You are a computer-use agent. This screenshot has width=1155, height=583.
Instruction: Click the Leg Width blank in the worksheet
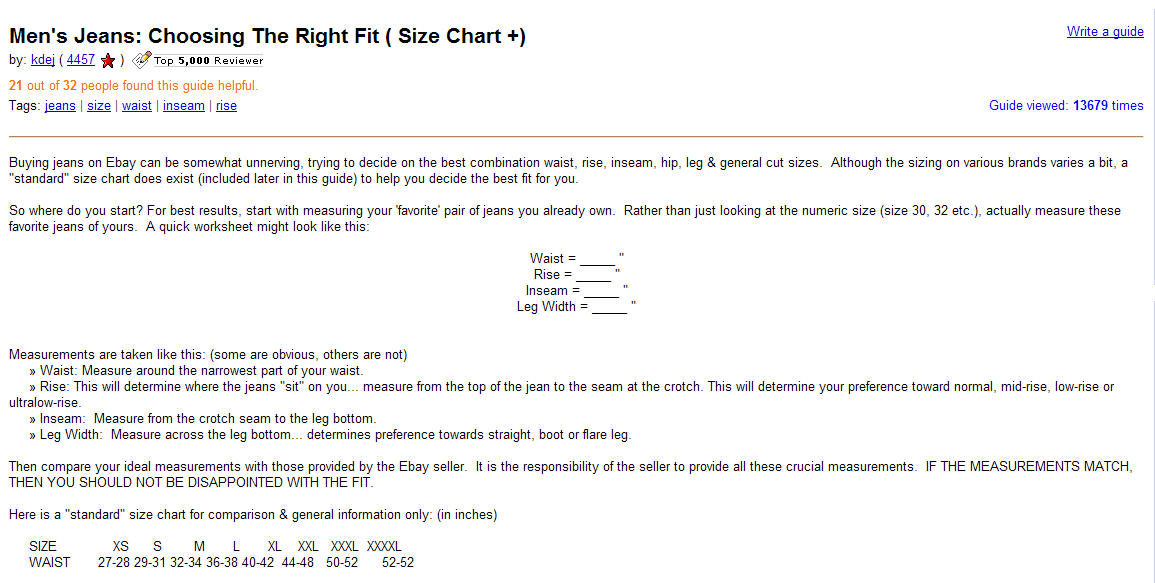[609, 306]
